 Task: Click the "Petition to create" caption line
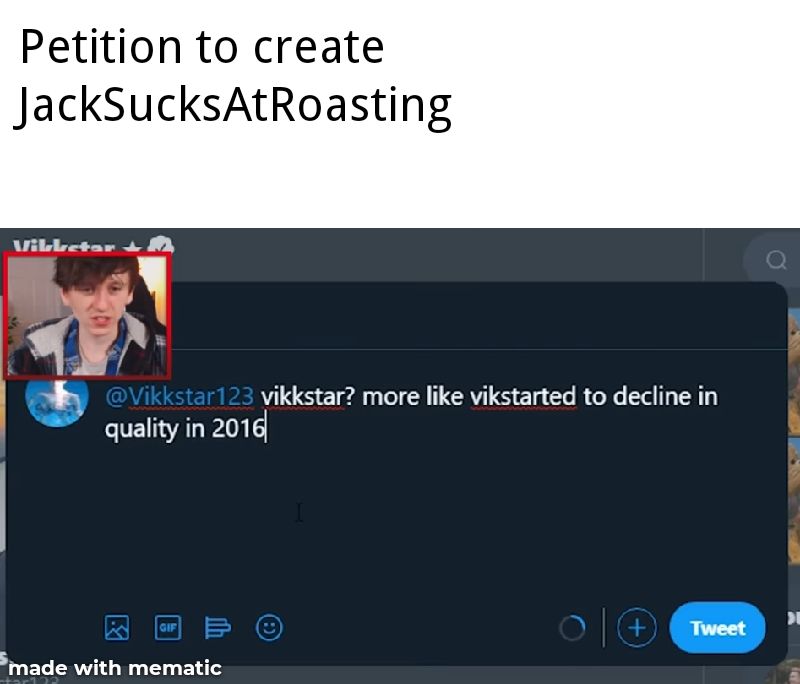coord(202,47)
